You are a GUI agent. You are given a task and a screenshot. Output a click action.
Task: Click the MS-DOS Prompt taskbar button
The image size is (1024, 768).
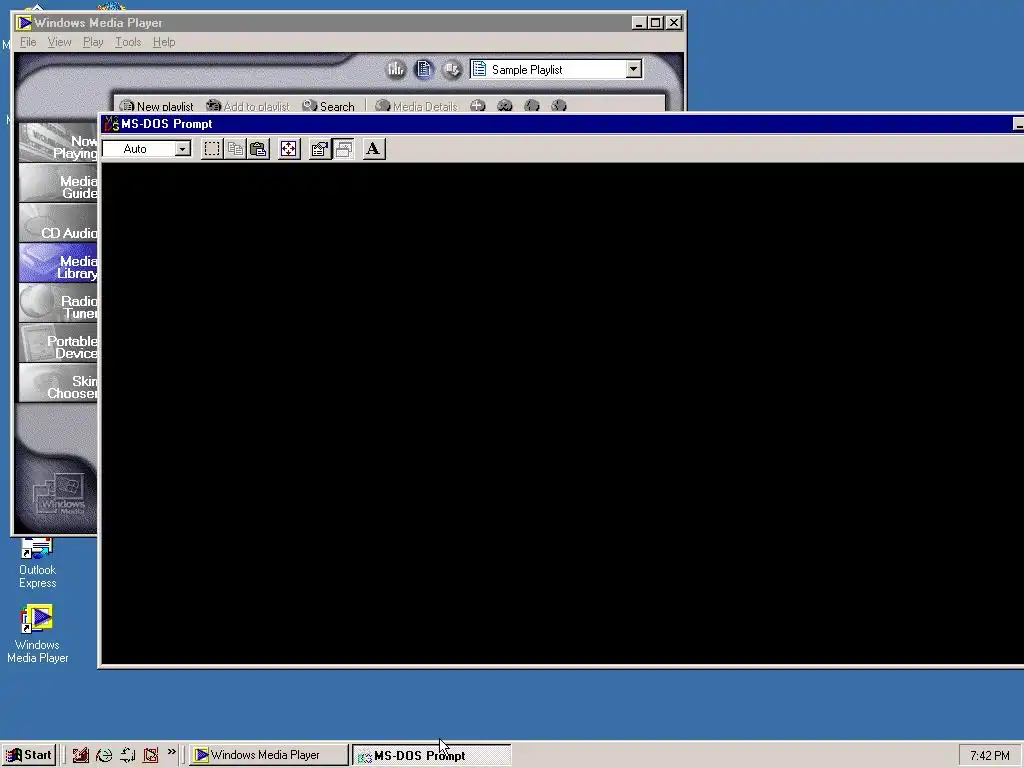(431, 755)
